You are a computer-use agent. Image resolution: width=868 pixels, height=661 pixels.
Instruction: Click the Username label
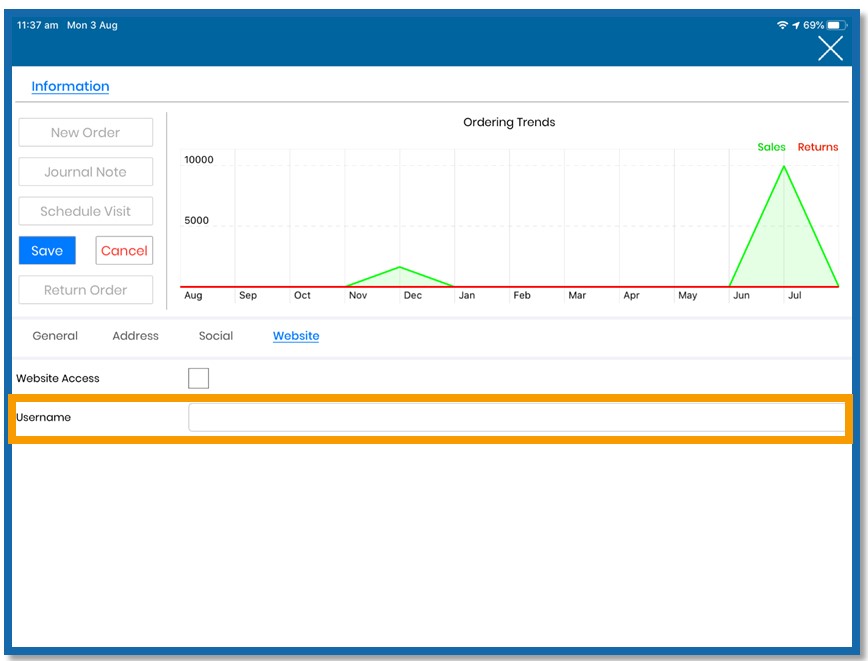[x=44, y=417]
